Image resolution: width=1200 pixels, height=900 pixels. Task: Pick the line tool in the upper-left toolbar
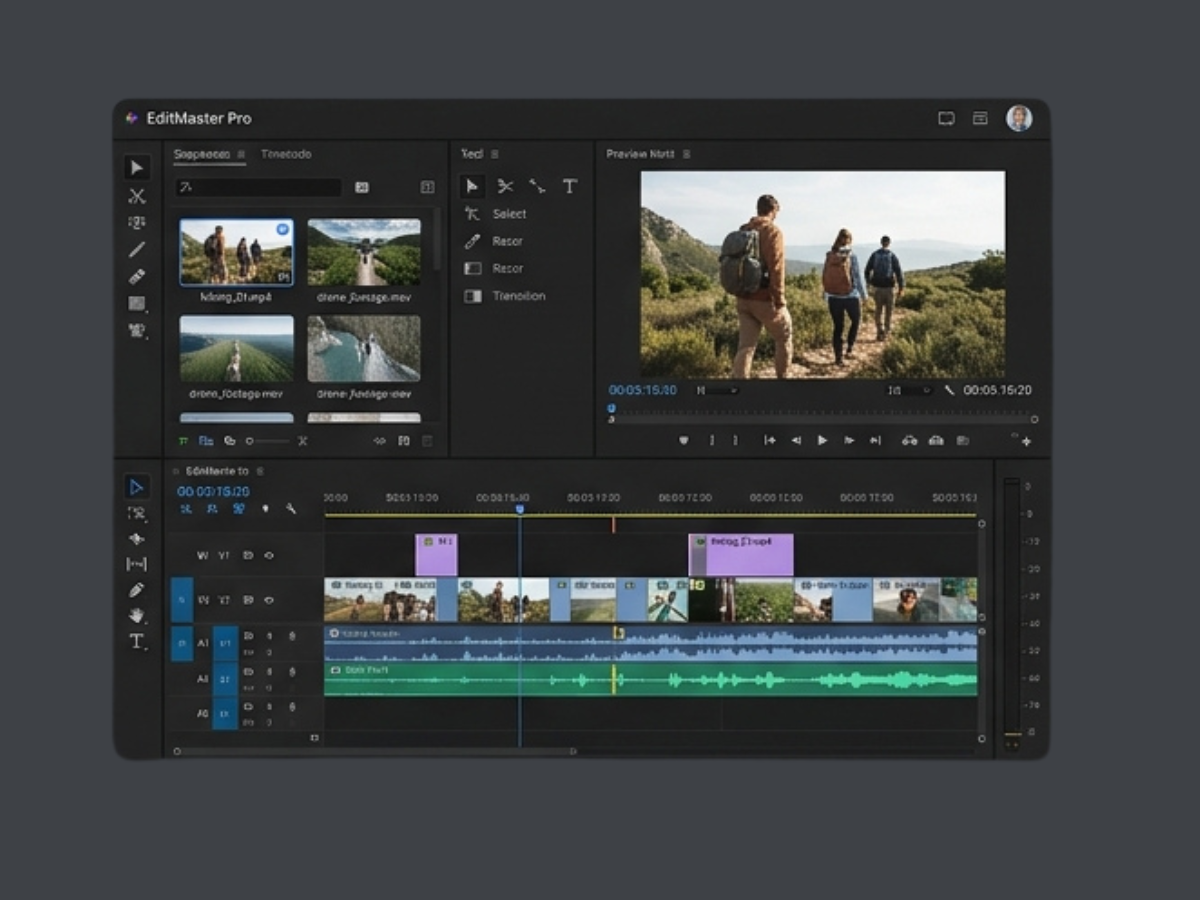point(137,249)
